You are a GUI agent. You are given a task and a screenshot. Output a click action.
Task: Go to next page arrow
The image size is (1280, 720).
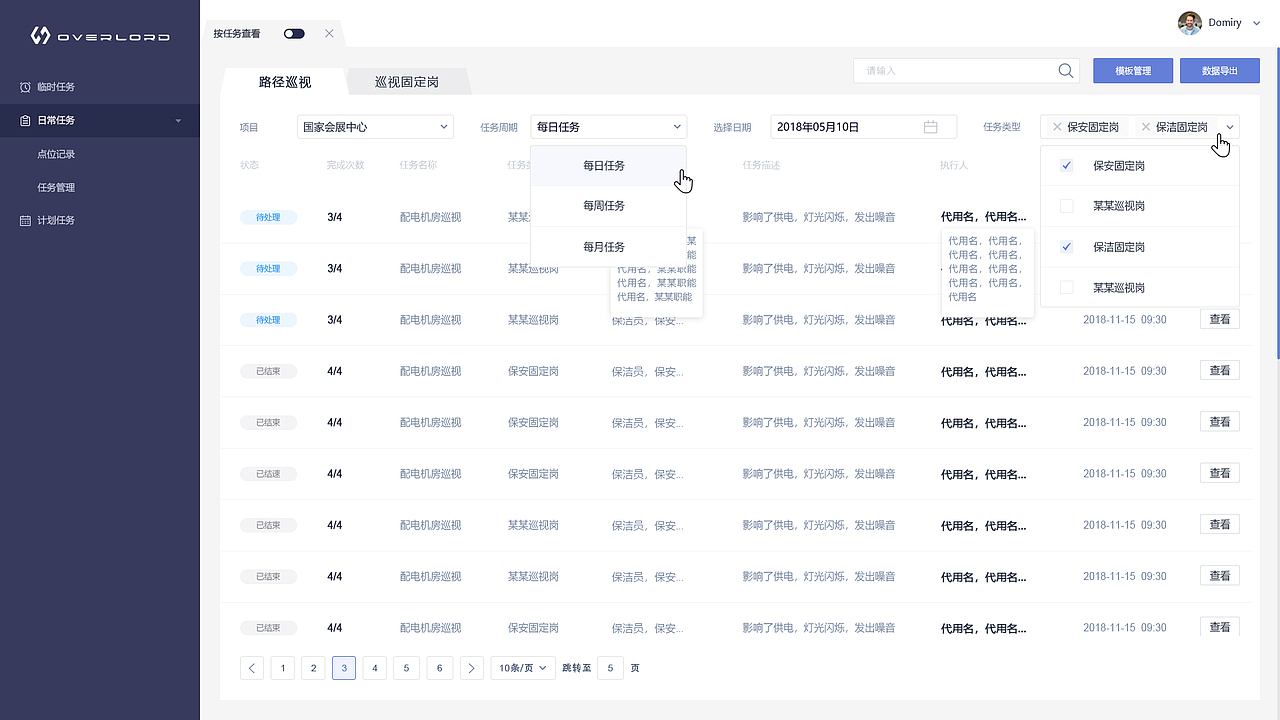tap(472, 668)
